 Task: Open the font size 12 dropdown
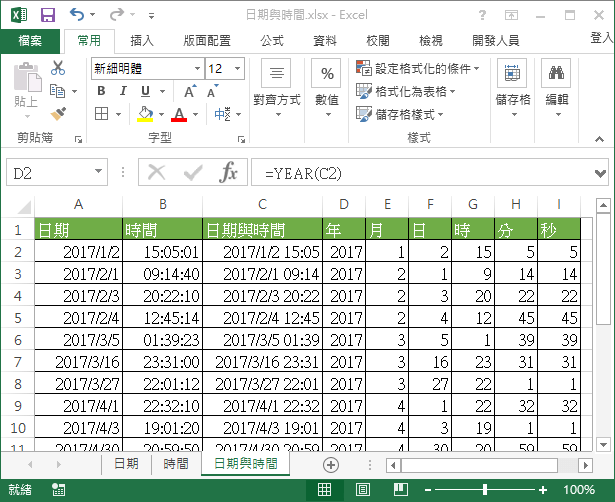[x=237, y=69]
